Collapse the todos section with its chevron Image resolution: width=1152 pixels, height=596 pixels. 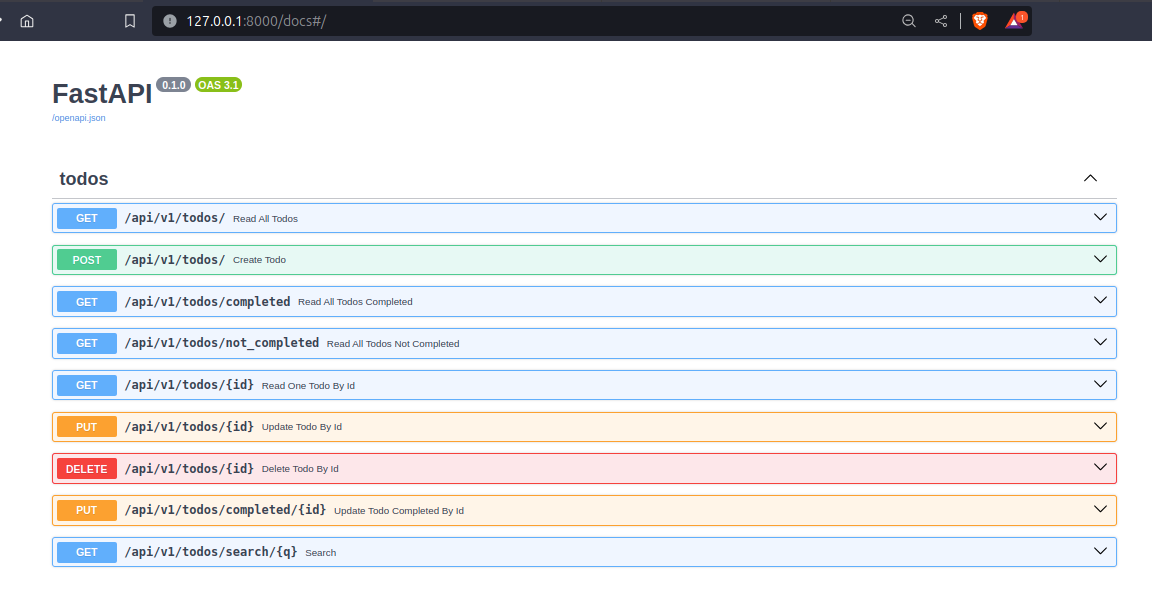[1090, 178]
